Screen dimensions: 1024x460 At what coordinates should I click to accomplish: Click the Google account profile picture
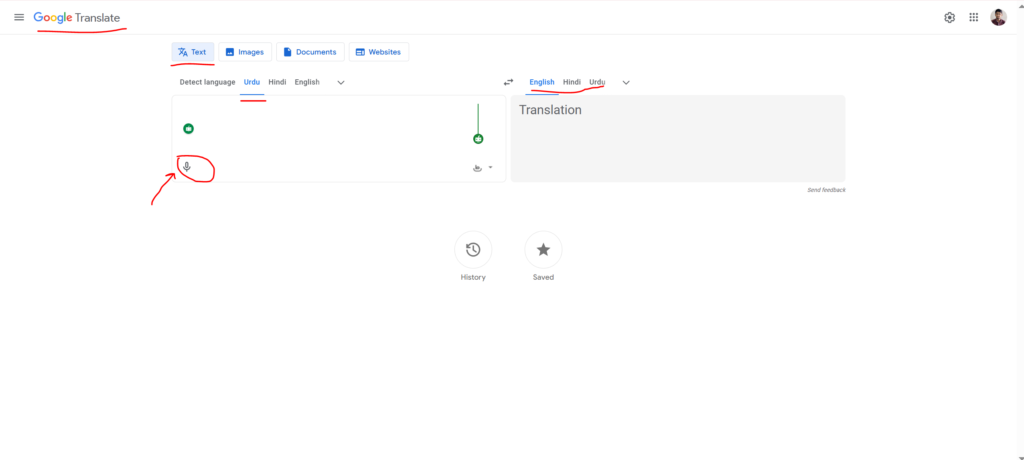998,18
